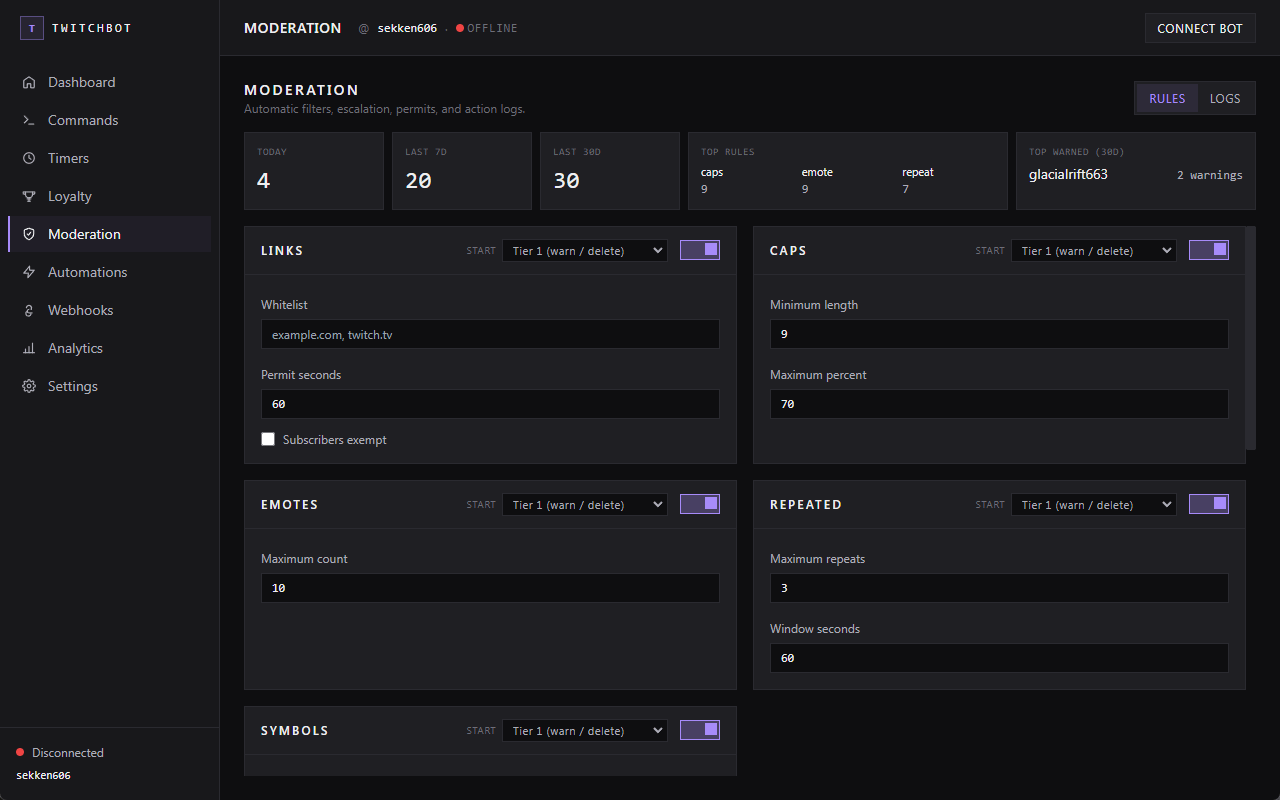The image size is (1280, 800).
Task: Click the LAST 7D count 20
Action: [419, 181]
